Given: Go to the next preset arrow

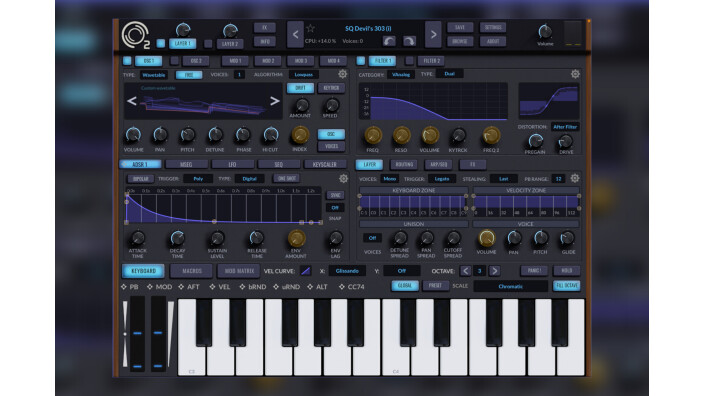Looking at the screenshot, I should 433,34.
